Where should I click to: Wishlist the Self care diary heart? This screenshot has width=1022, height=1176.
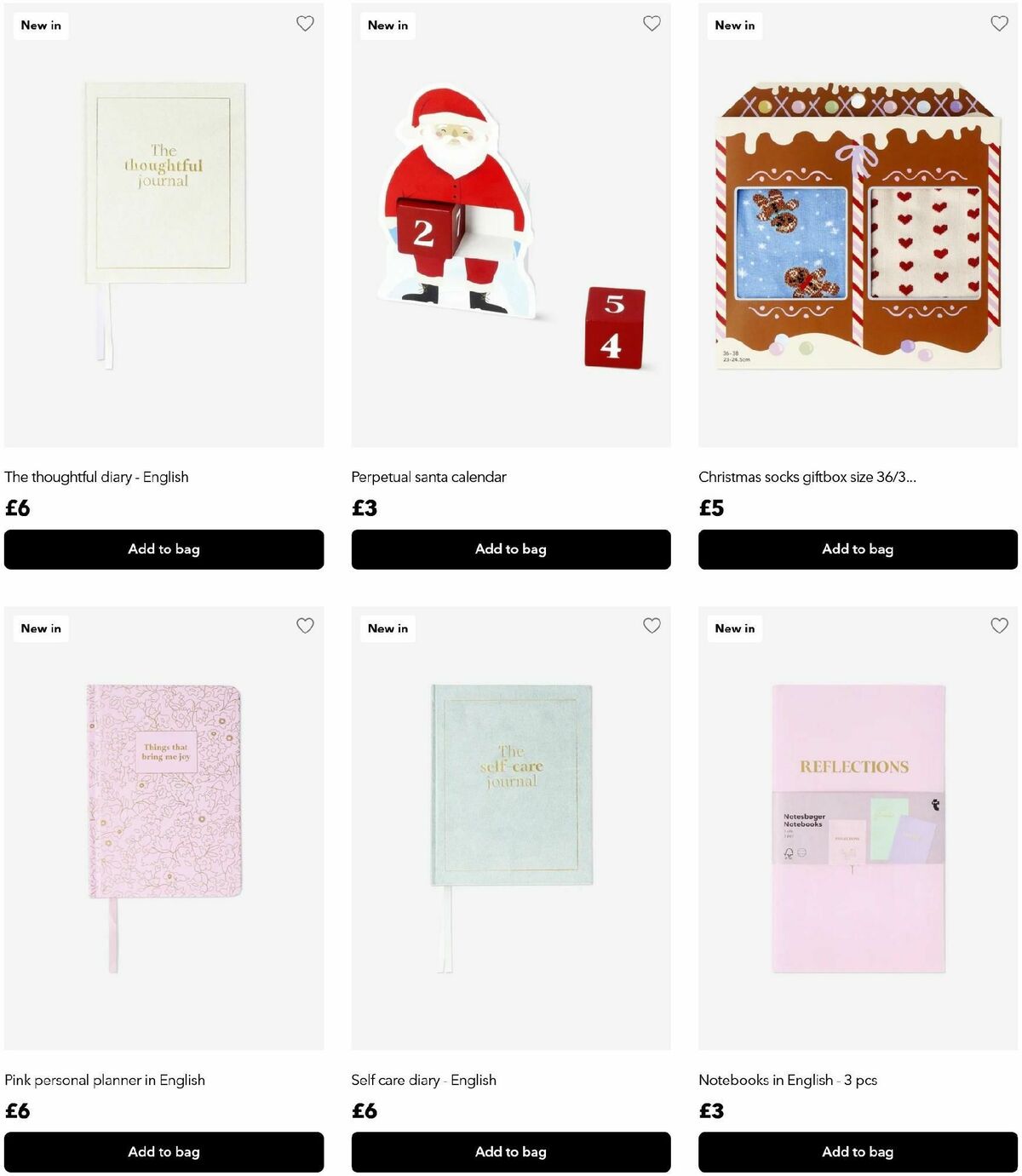coord(652,626)
